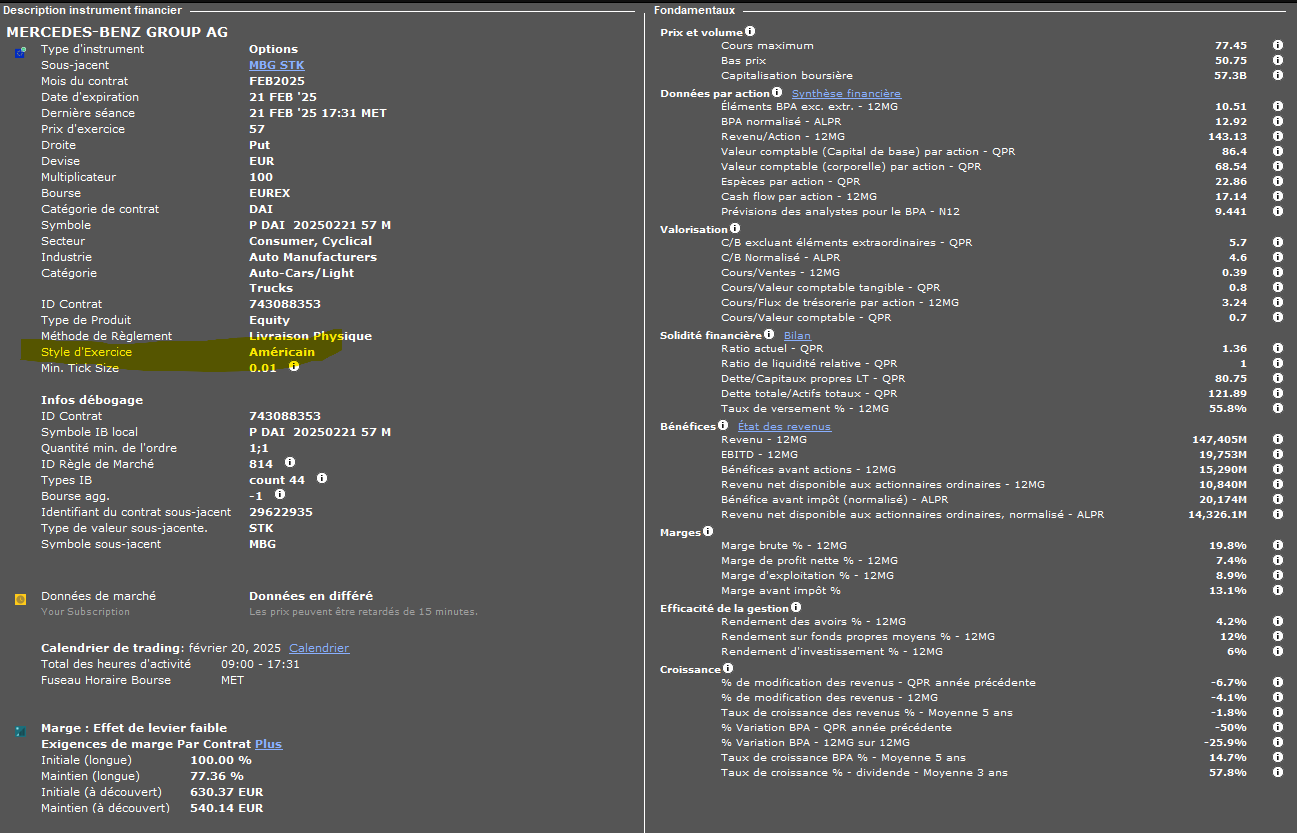
Task: Show info for Revenu/Action - 12MG row
Action: pos(1278,136)
